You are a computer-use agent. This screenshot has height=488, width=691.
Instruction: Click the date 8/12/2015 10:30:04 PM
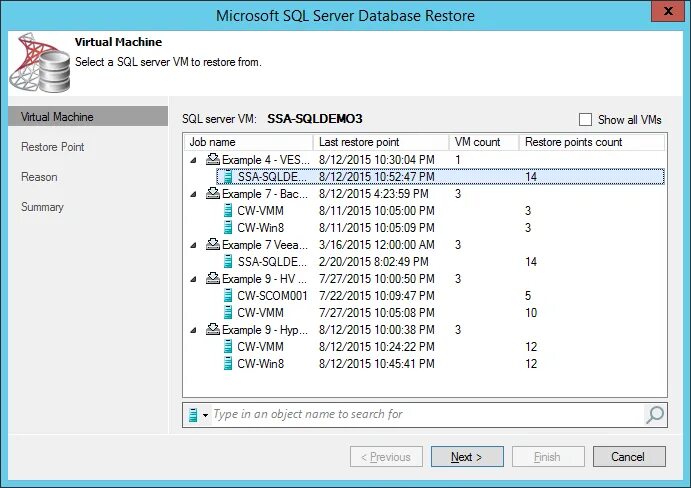coord(377,160)
